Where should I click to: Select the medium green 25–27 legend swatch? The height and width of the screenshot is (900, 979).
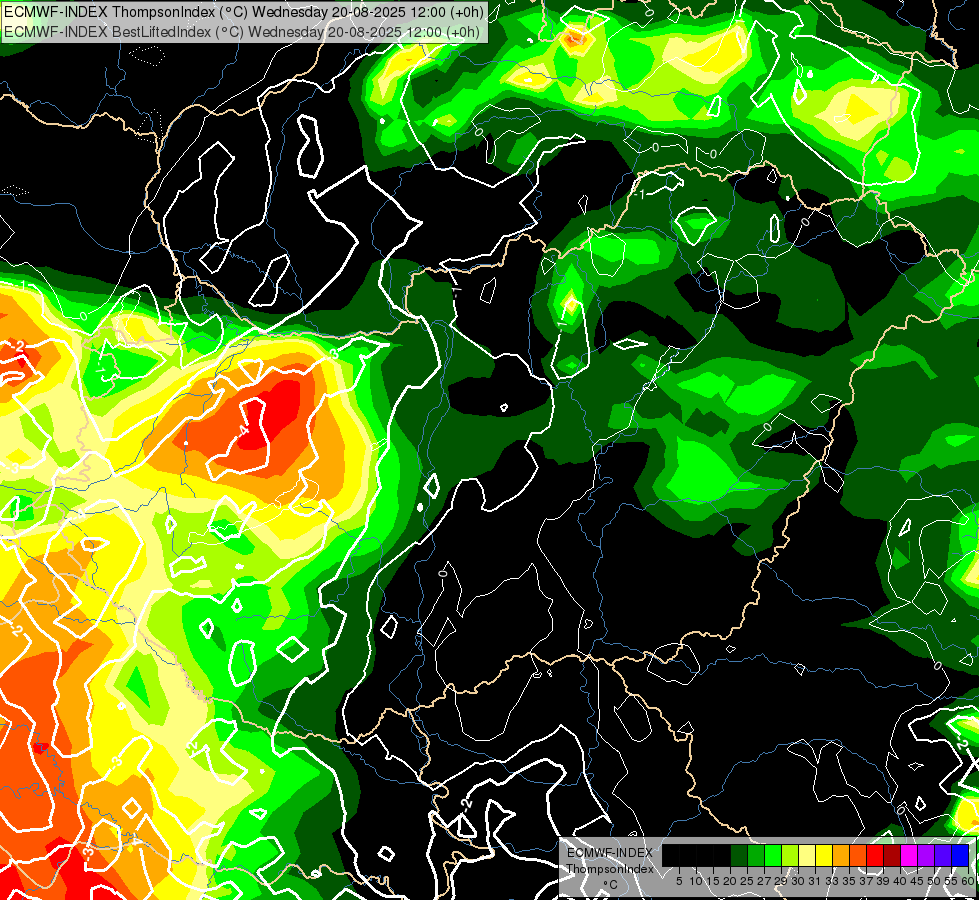point(756,855)
